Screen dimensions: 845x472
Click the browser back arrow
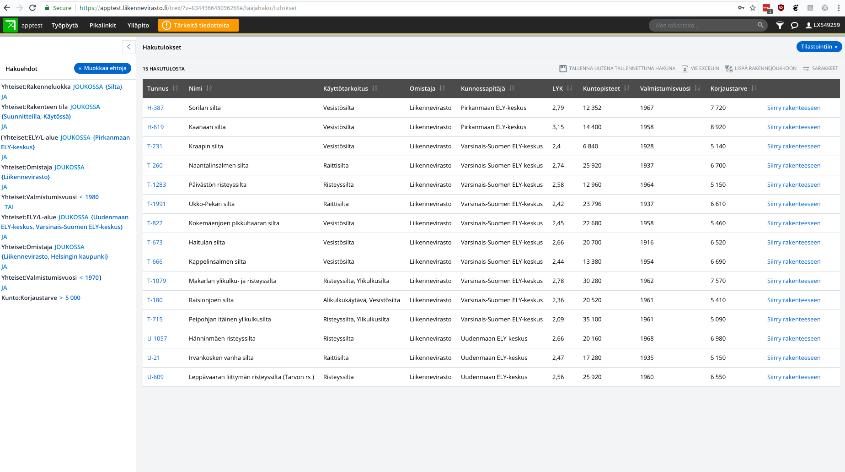click(x=6, y=8)
